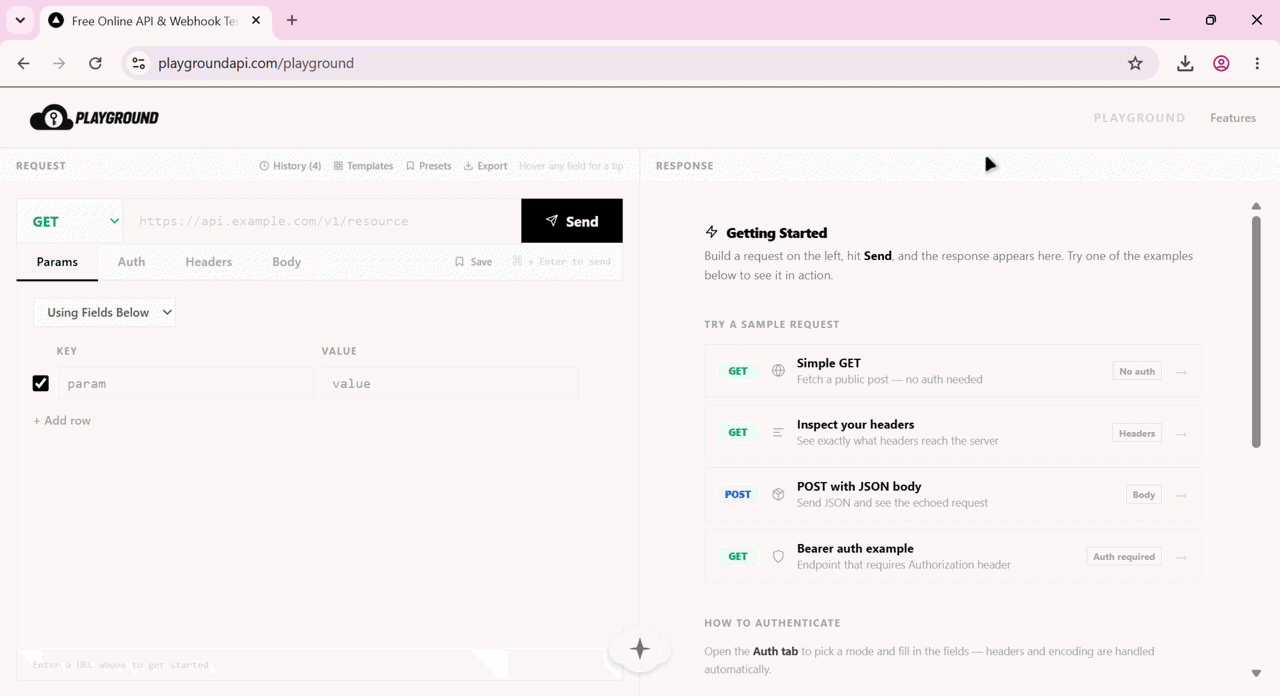Image resolution: width=1280 pixels, height=696 pixels.
Task: Open a new browser tab
Action: pyautogui.click(x=292, y=20)
